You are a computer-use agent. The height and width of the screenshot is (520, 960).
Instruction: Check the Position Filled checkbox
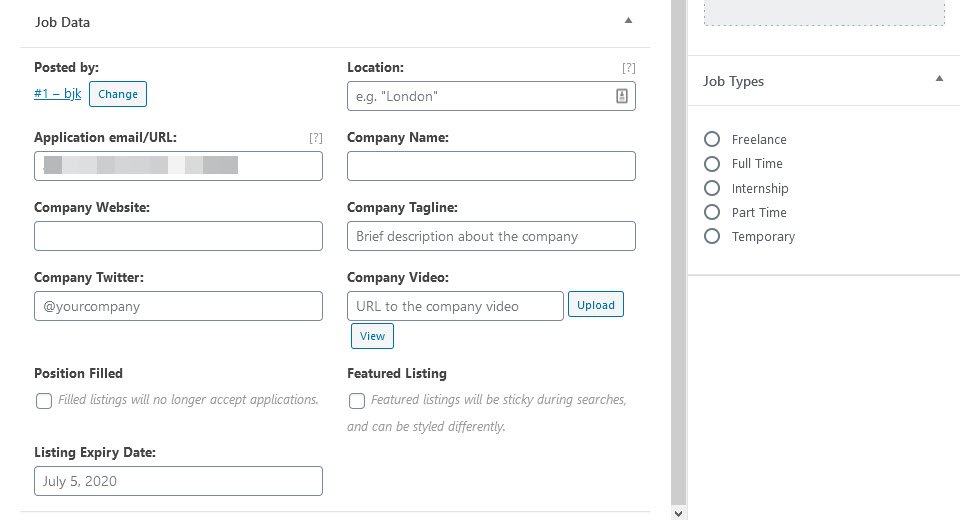[43, 401]
